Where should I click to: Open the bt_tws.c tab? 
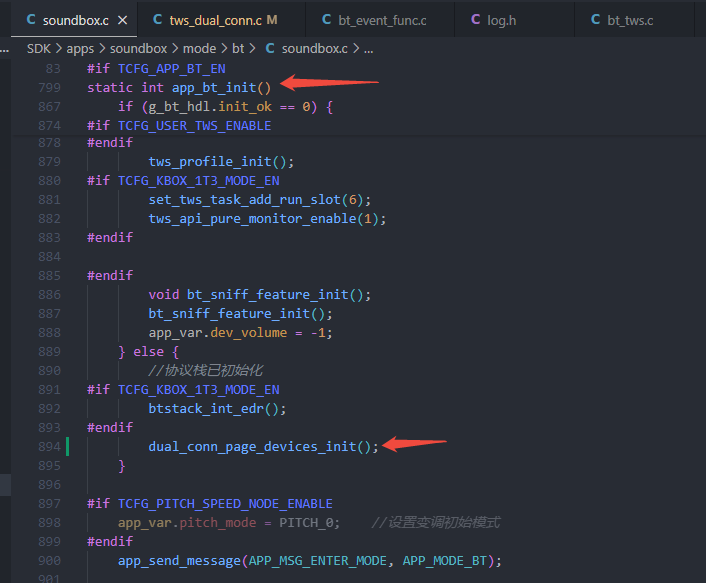point(630,20)
